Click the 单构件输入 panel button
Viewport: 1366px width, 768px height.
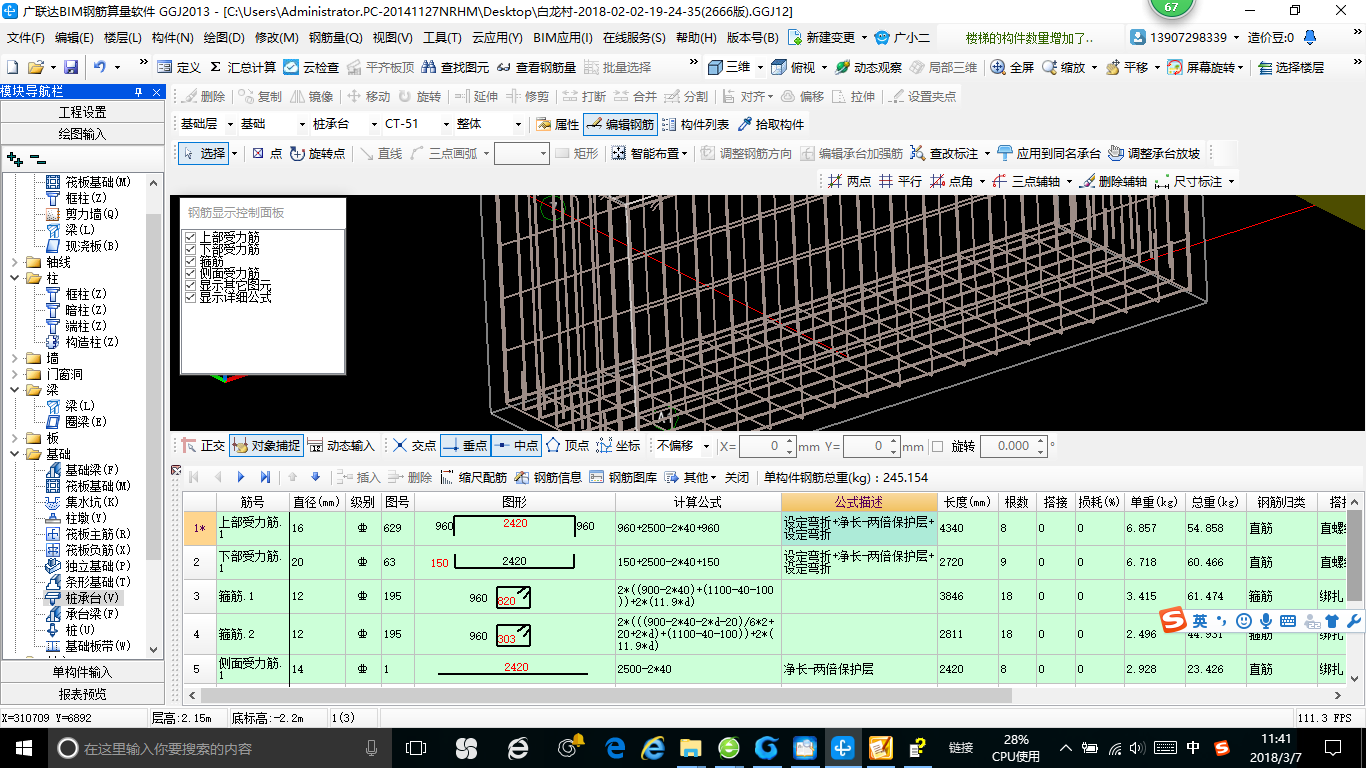pyautogui.click(x=82, y=672)
